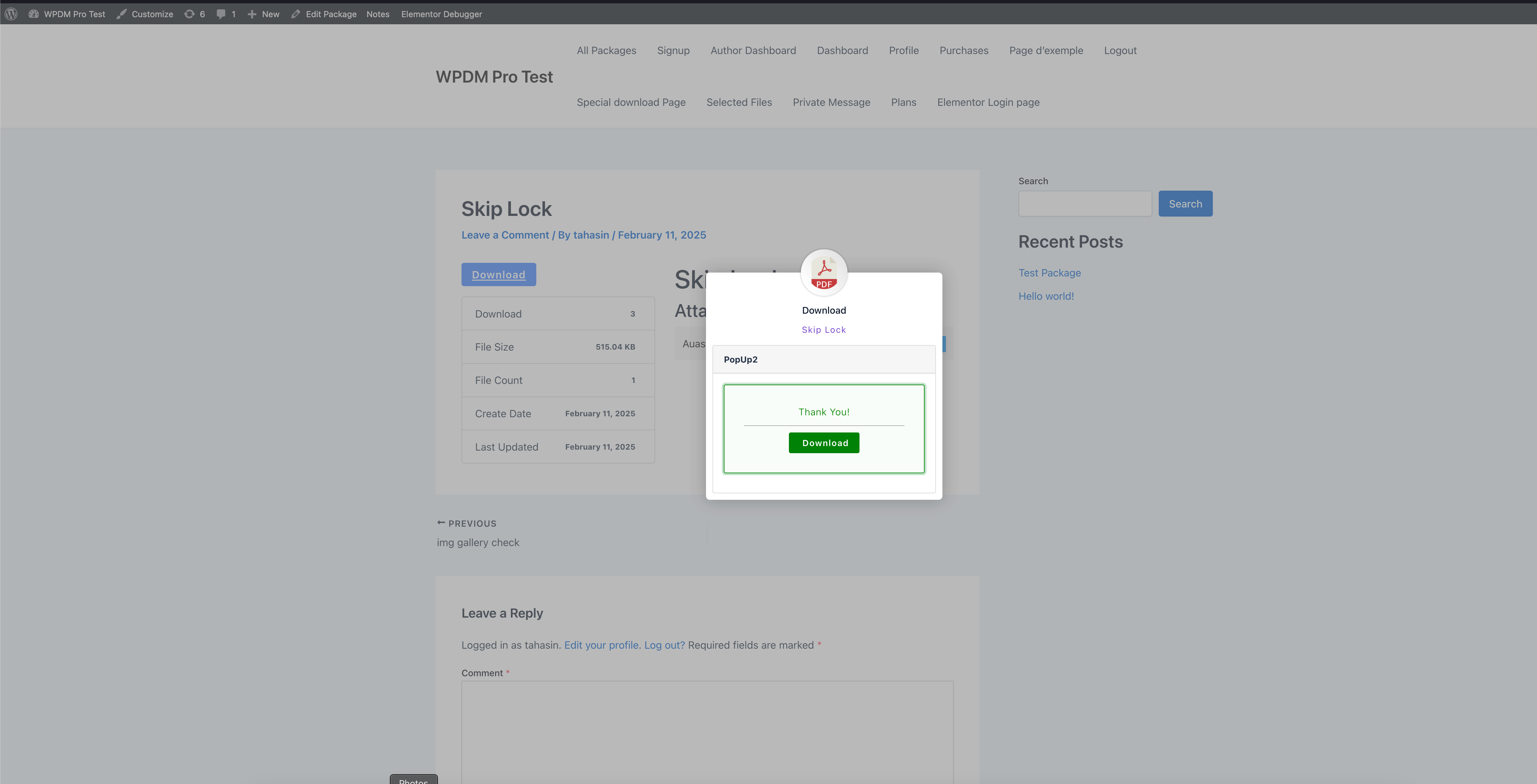Open the Plans nav link
The height and width of the screenshot is (784, 1537).
click(903, 103)
